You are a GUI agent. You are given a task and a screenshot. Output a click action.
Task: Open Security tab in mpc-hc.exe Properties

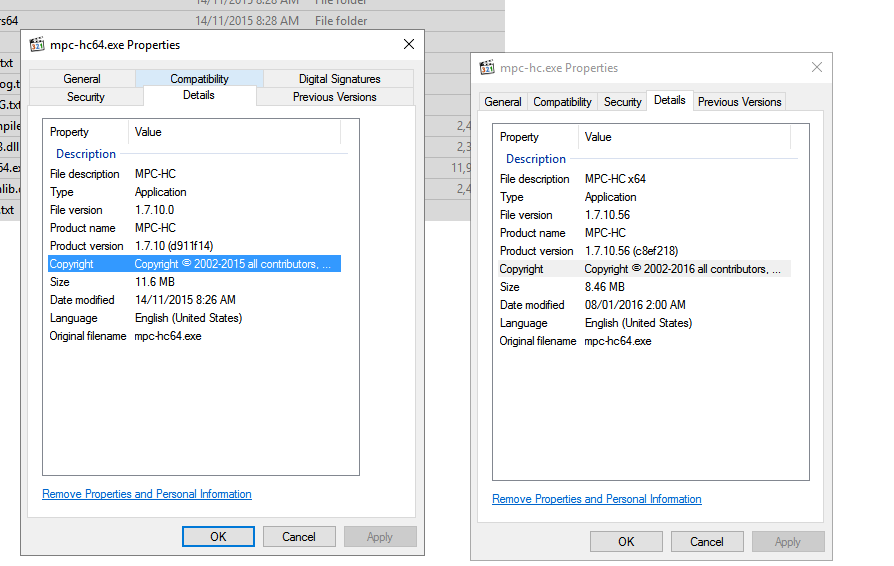point(623,102)
